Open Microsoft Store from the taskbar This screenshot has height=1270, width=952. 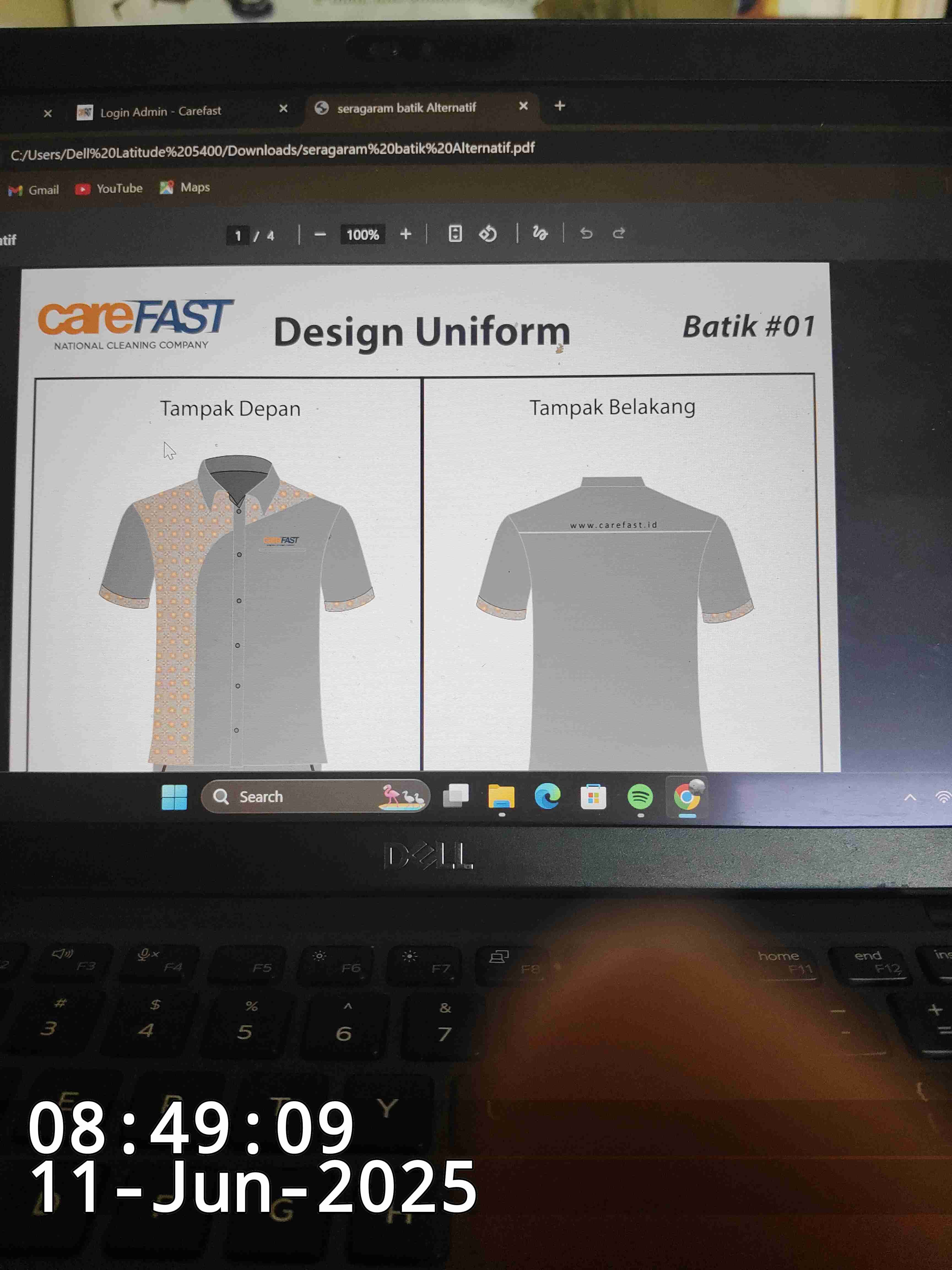point(593,797)
